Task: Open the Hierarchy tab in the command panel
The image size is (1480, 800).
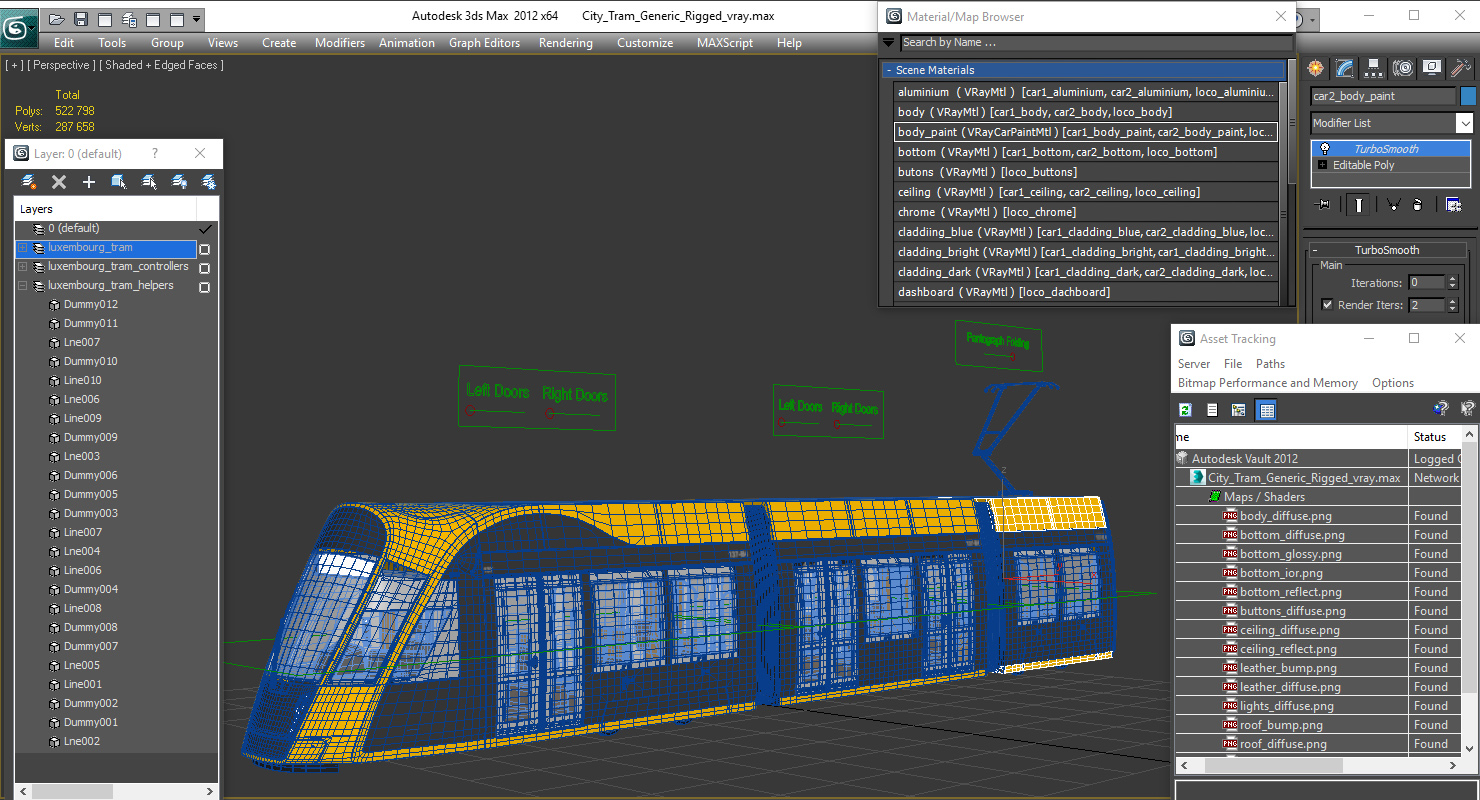Action: point(1374,68)
